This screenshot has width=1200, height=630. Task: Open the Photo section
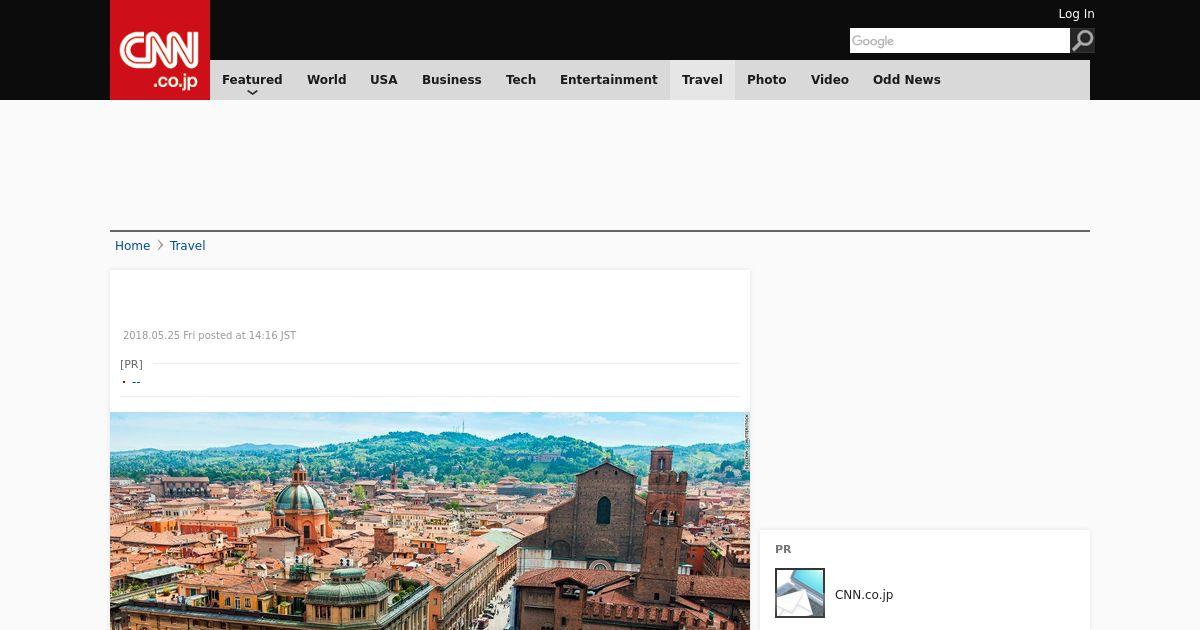pyautogui.click(x=767, y=80)
